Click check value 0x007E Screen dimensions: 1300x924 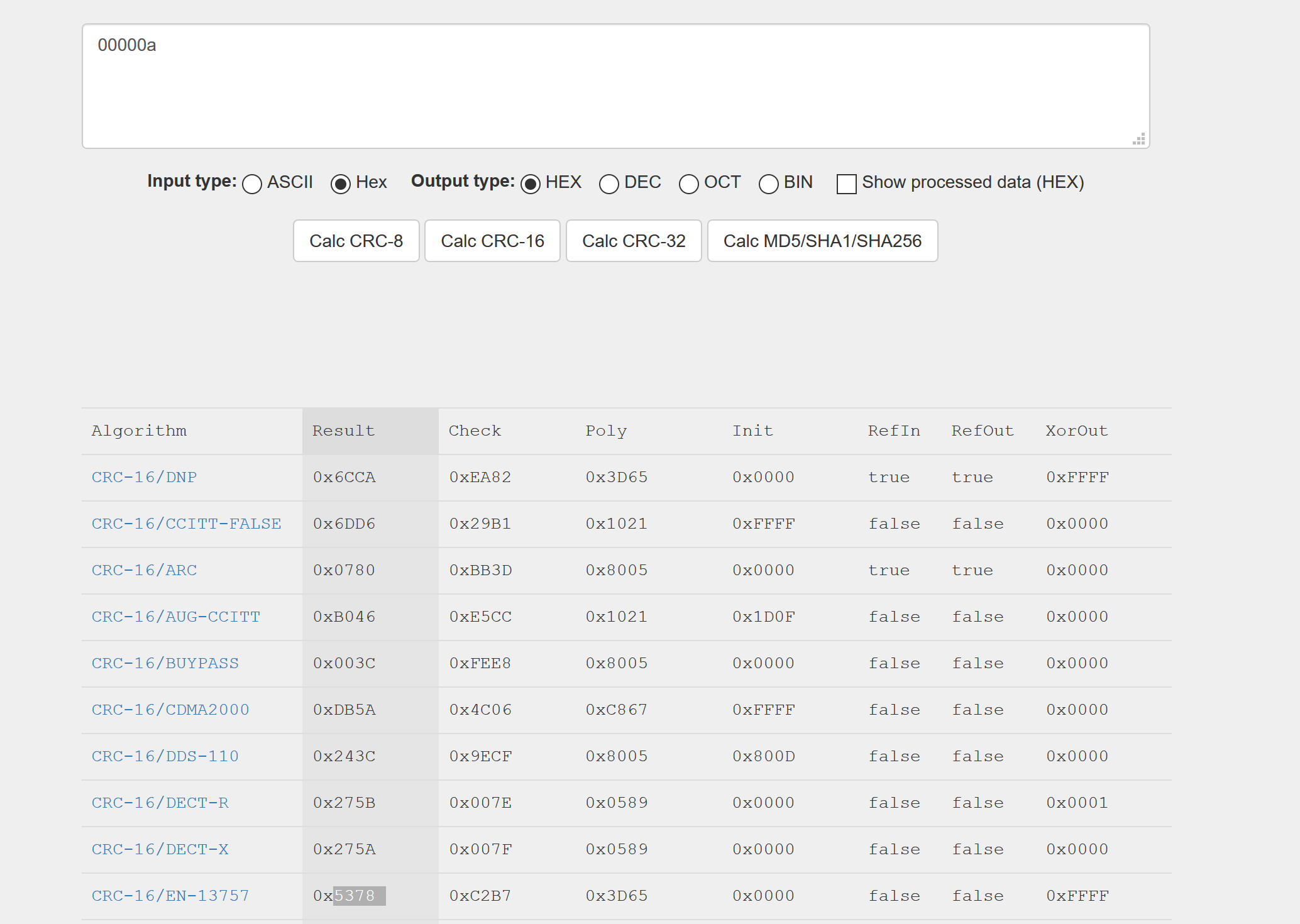tap(480, 803)
